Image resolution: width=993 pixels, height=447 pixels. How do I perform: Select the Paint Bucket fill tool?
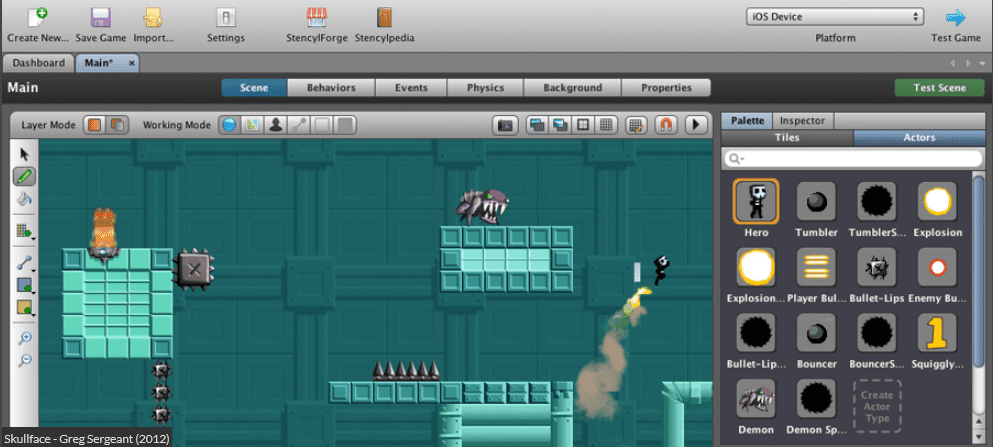click(x=25, y=199)
